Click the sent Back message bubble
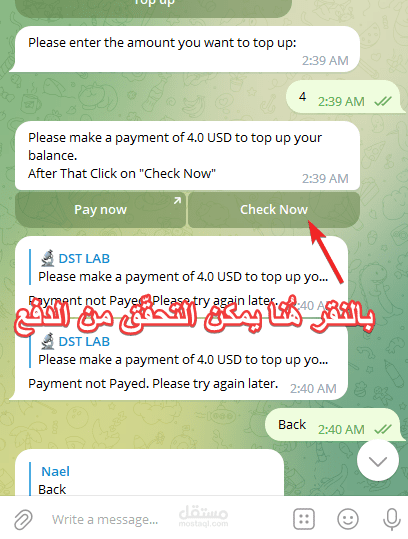Screen dimensions: 408x539 tap(333, 425)
